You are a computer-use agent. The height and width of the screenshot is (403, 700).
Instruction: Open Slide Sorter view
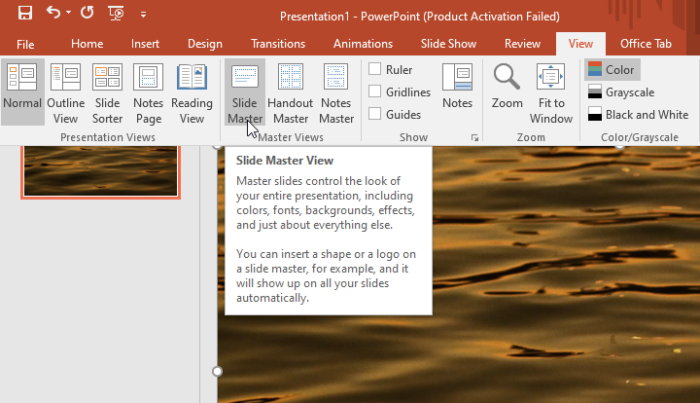pos(107,92)
